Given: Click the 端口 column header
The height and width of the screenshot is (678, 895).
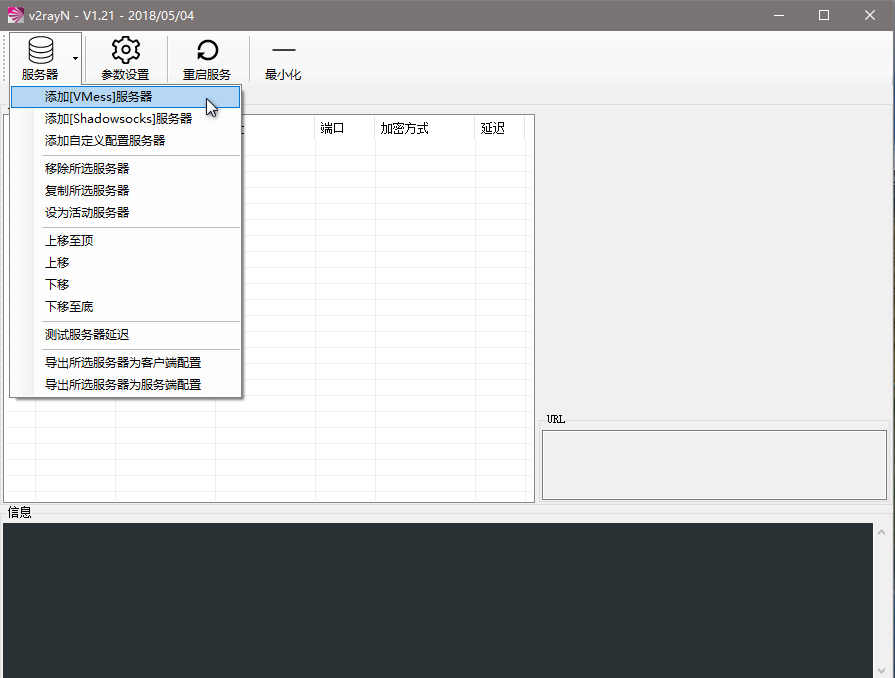Looking at the screenshot, I should click(345, 128).
